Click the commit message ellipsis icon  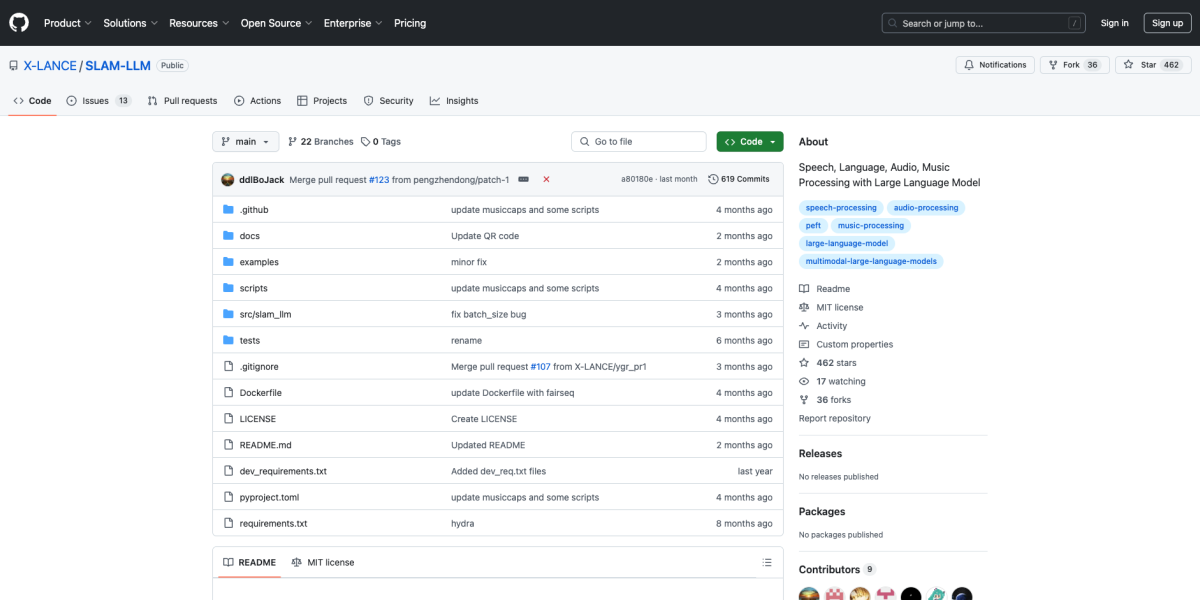[523, 179]
